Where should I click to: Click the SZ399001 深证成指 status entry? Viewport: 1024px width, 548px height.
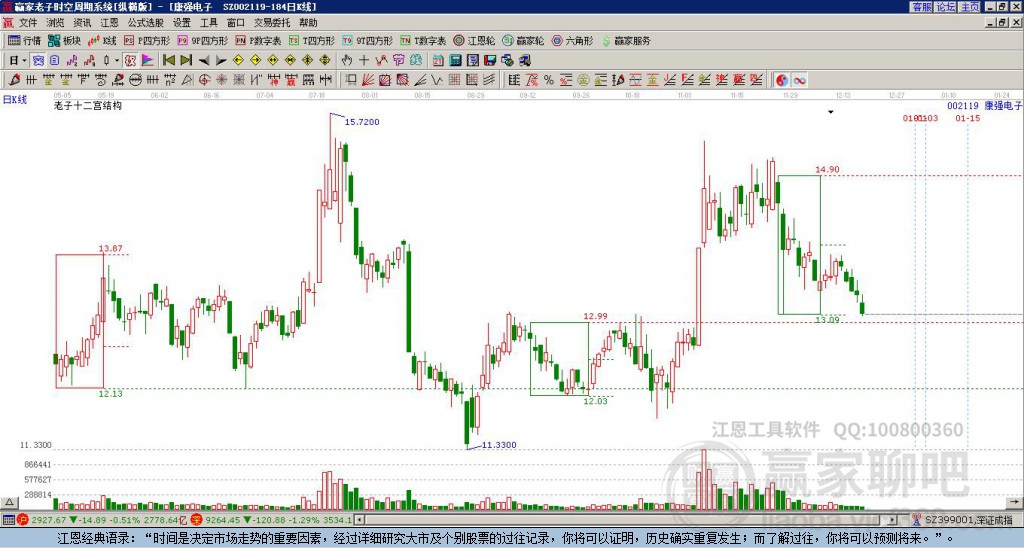[x=968, y=520]
